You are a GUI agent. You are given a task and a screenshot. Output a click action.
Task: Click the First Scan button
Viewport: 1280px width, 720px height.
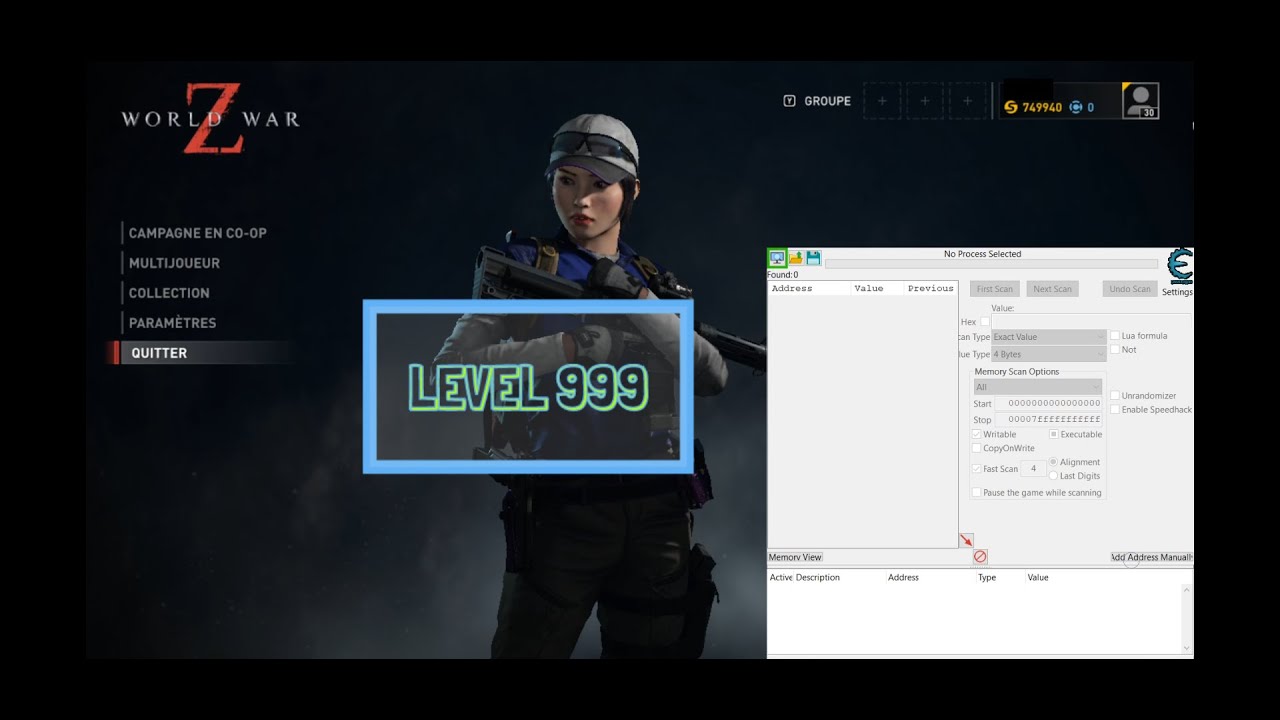(995, 289)
